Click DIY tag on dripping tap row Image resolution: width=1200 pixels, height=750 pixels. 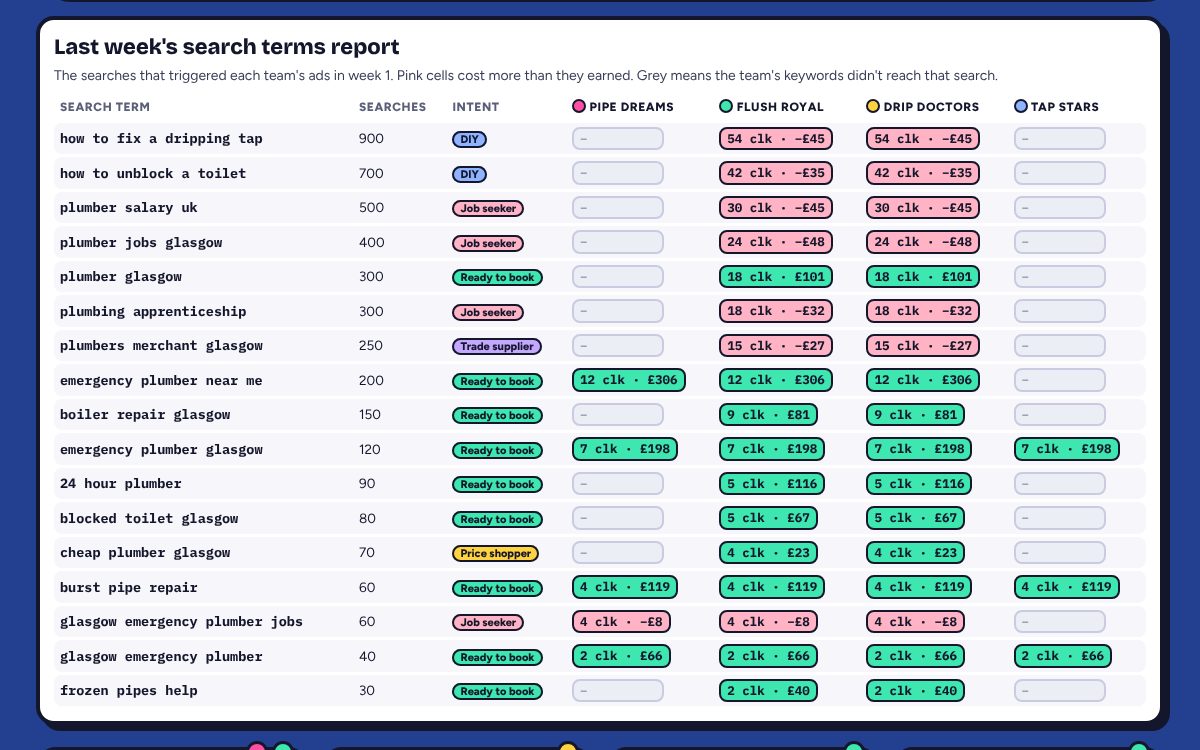[x=469, y=140]
